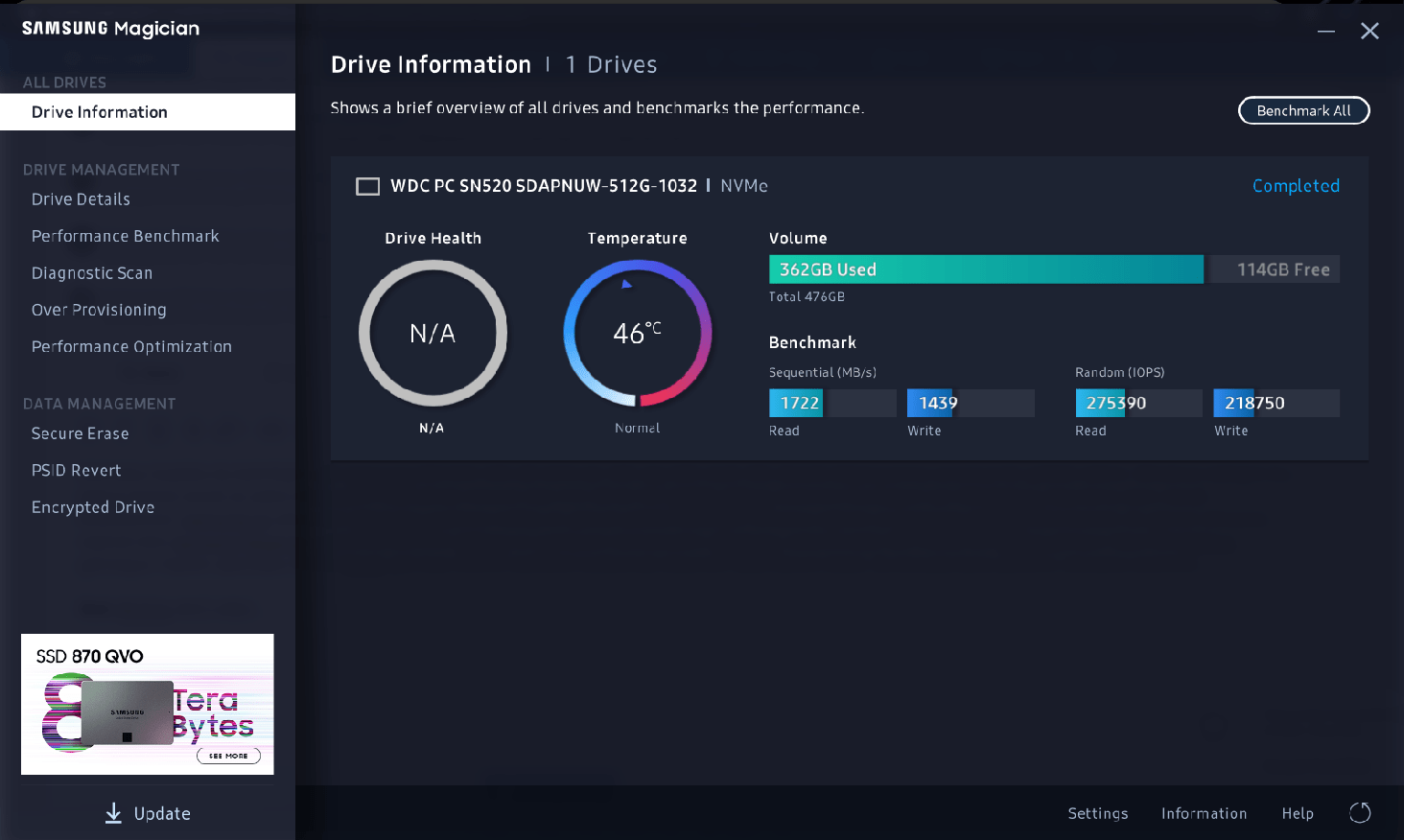1404x840 pixels.
Task: Click the Update download arrow icon
Action: click(x=113, y=813)
